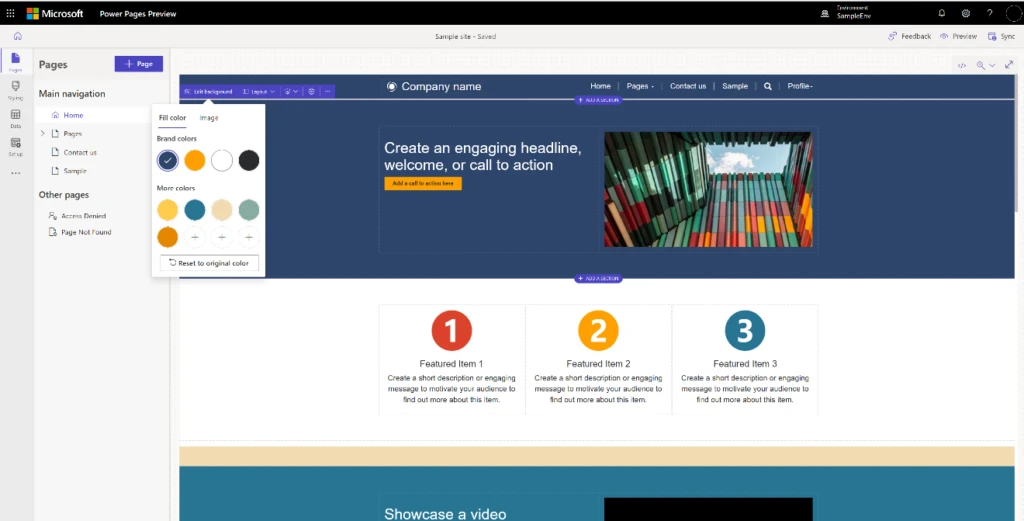Switch to the Image tab
The height and width of the screenshot is (521, 1024).
click(x=209, y=118)
